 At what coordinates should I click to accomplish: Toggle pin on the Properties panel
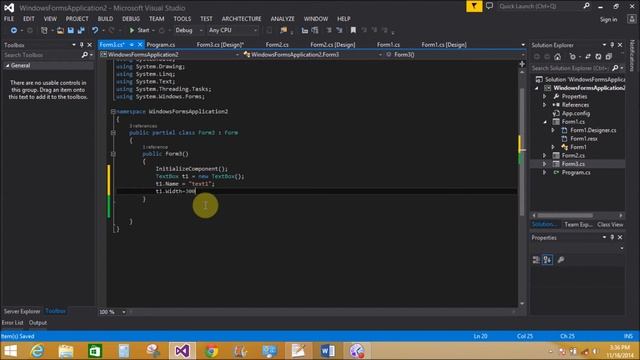point(612,237)
